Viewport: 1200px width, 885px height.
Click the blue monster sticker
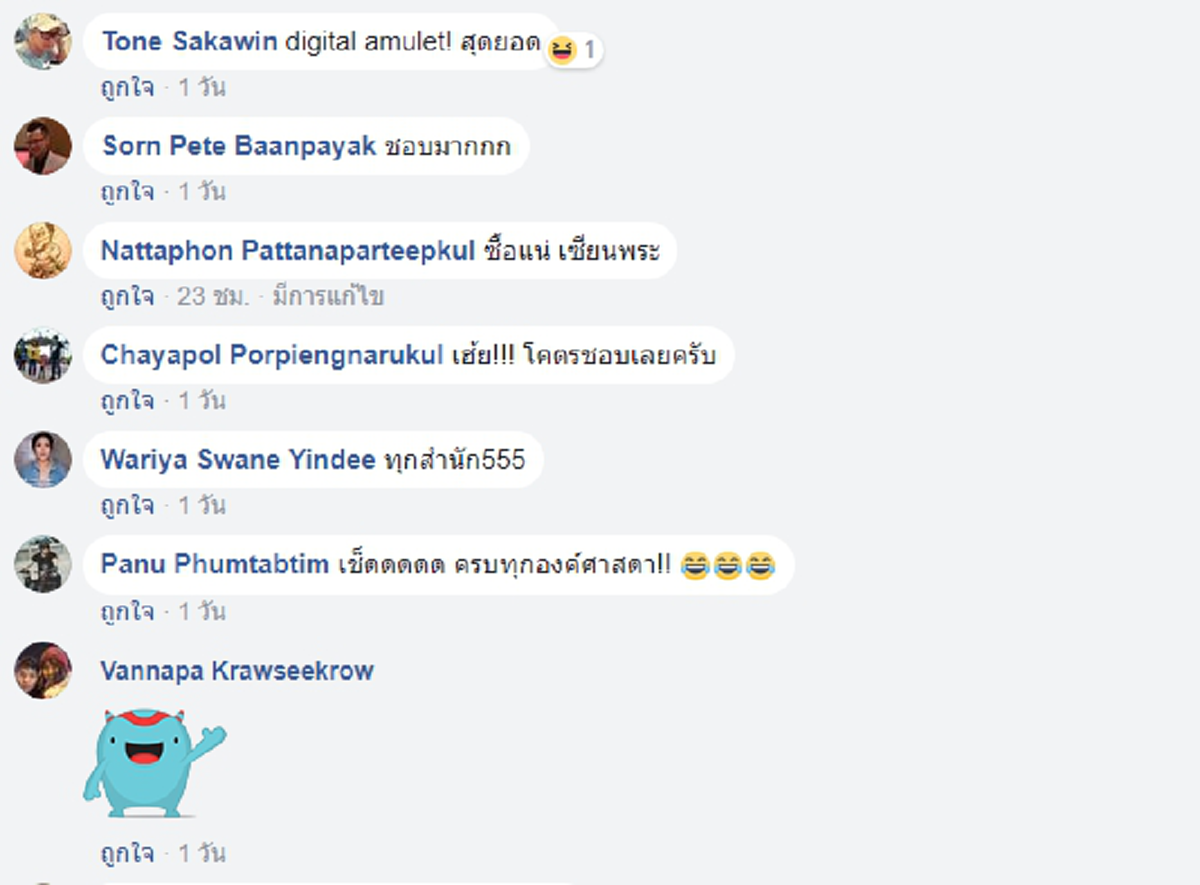pyautogui.click(x=154, y=763)
